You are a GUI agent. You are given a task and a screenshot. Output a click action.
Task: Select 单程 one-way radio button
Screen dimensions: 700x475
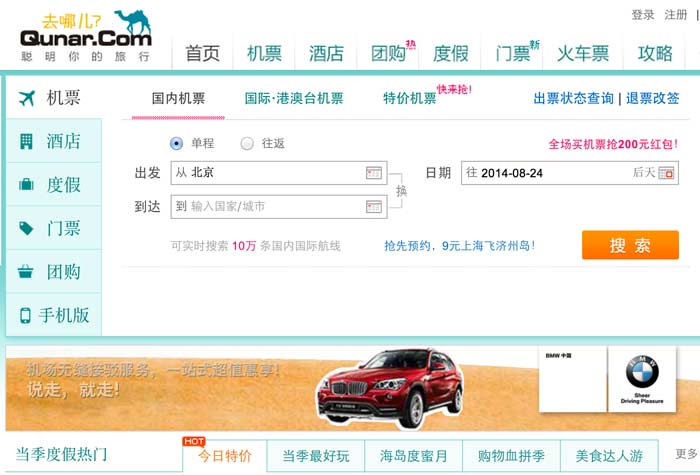point(176,143)
